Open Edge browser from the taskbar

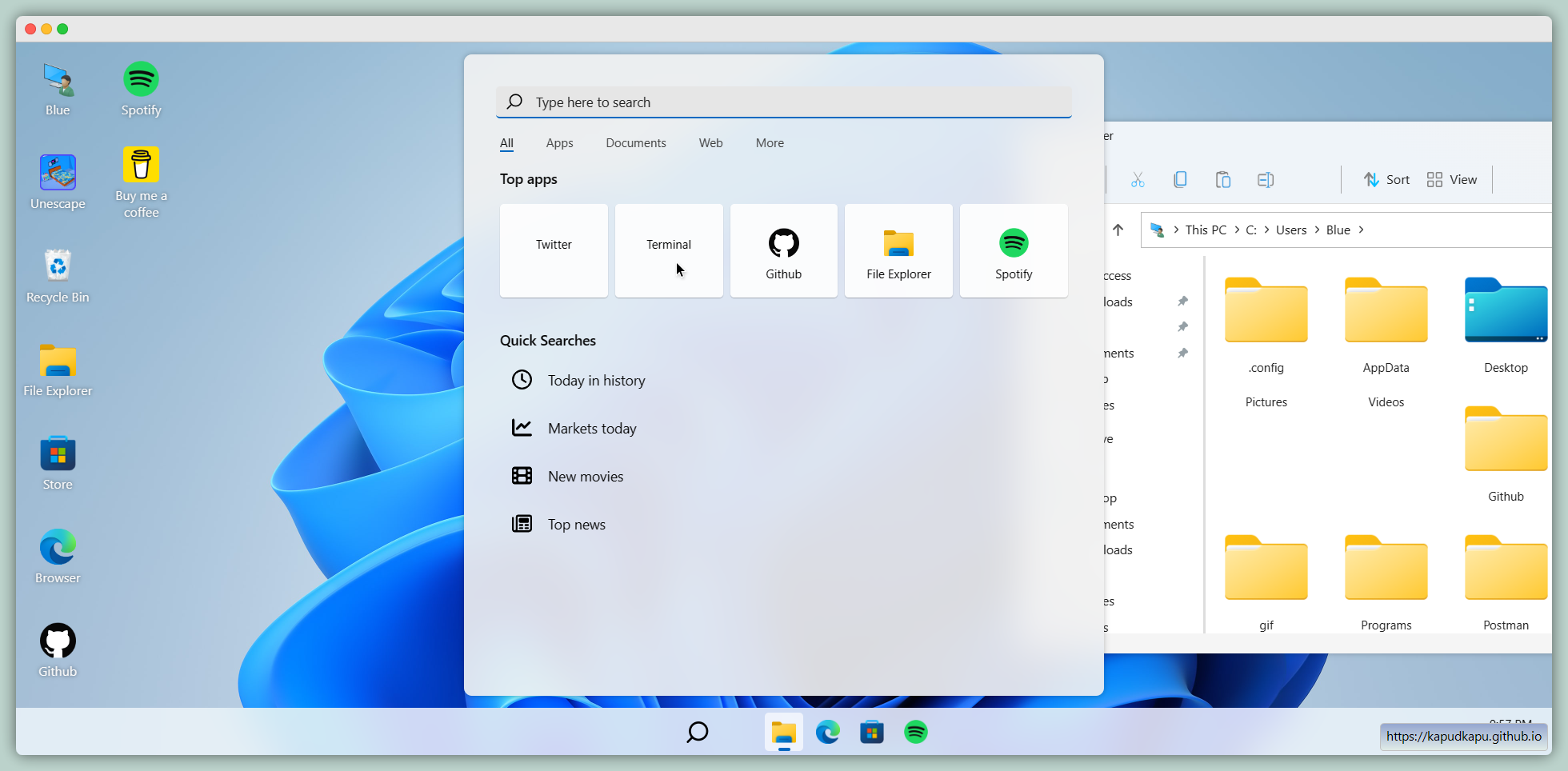pyautogui.click(x=827, y=732)
